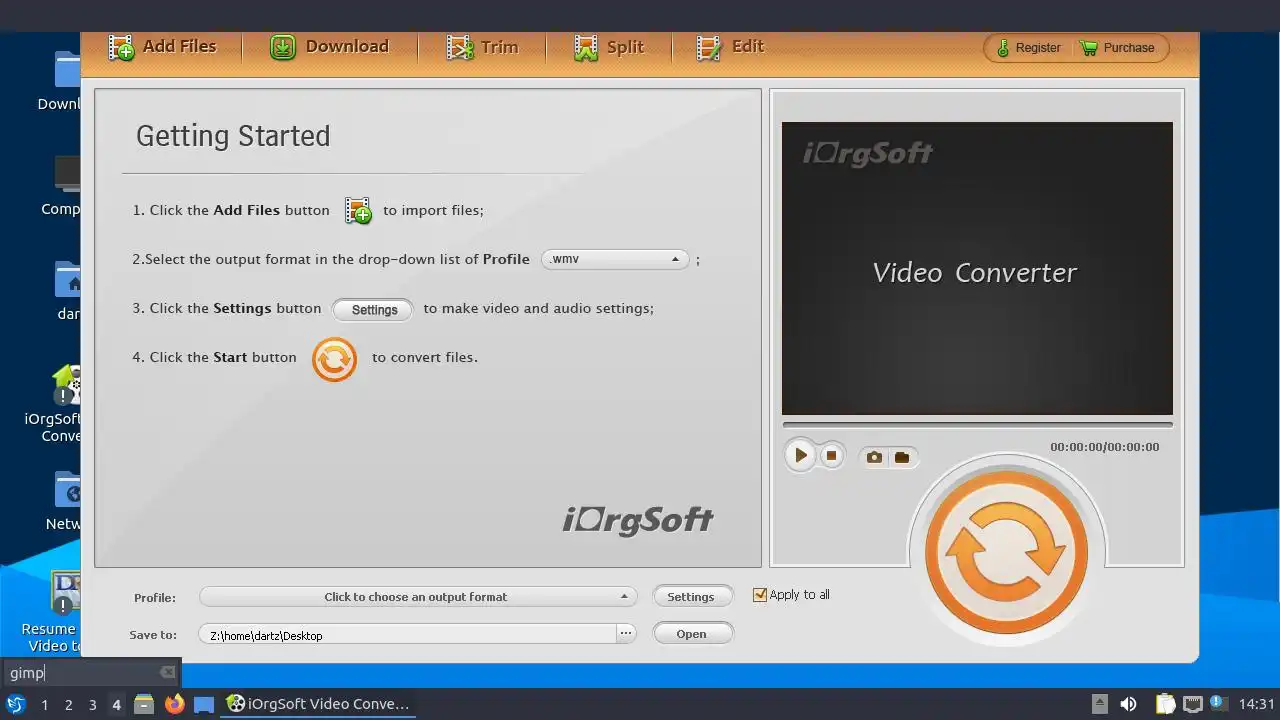The width and height of the screenshot is (1280, 720).
Task: Clear the gimp search text
Action: pyautogui.click(x=168, y=673)
